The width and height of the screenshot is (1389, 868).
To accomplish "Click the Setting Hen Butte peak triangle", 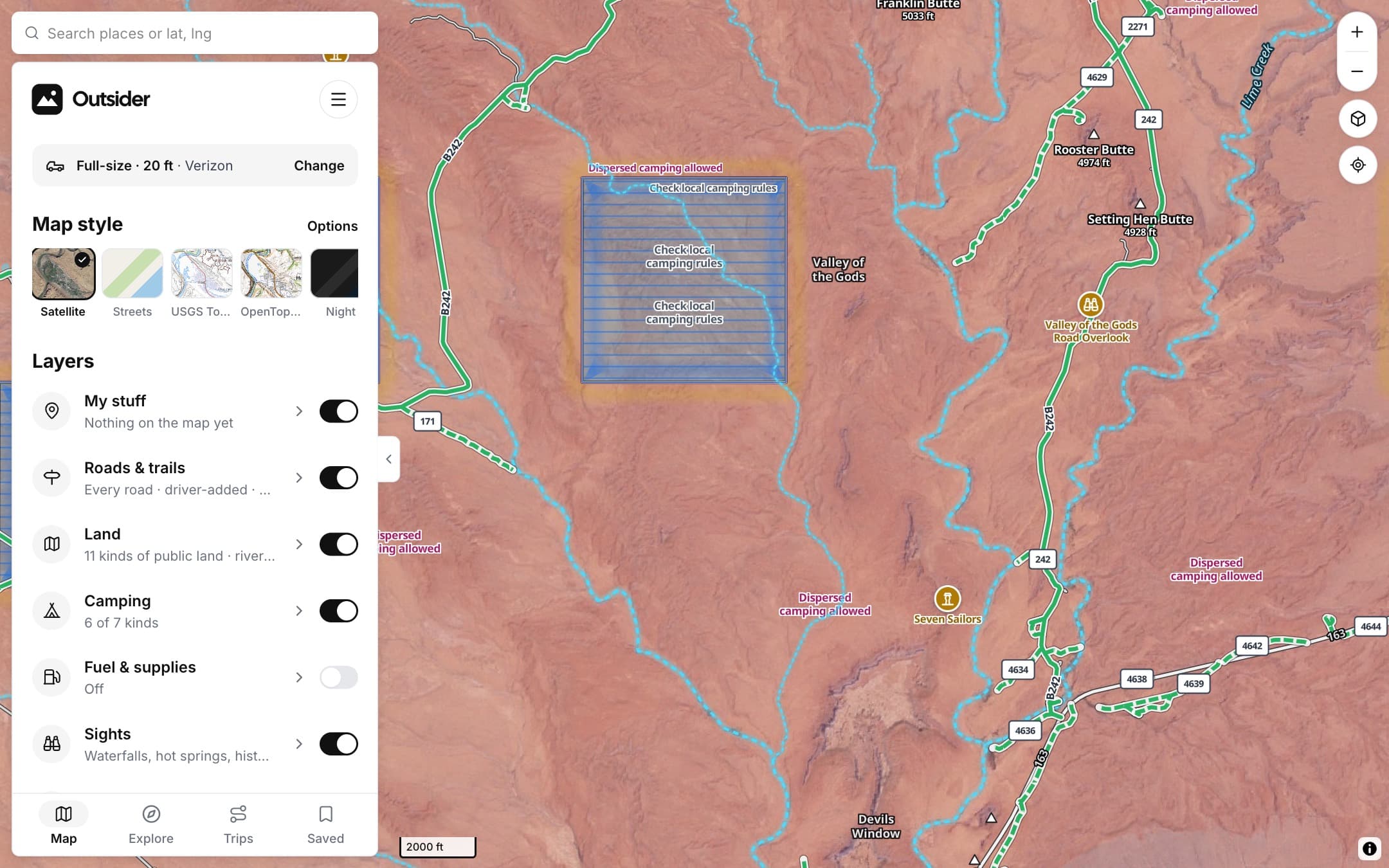I will 1139,204.
